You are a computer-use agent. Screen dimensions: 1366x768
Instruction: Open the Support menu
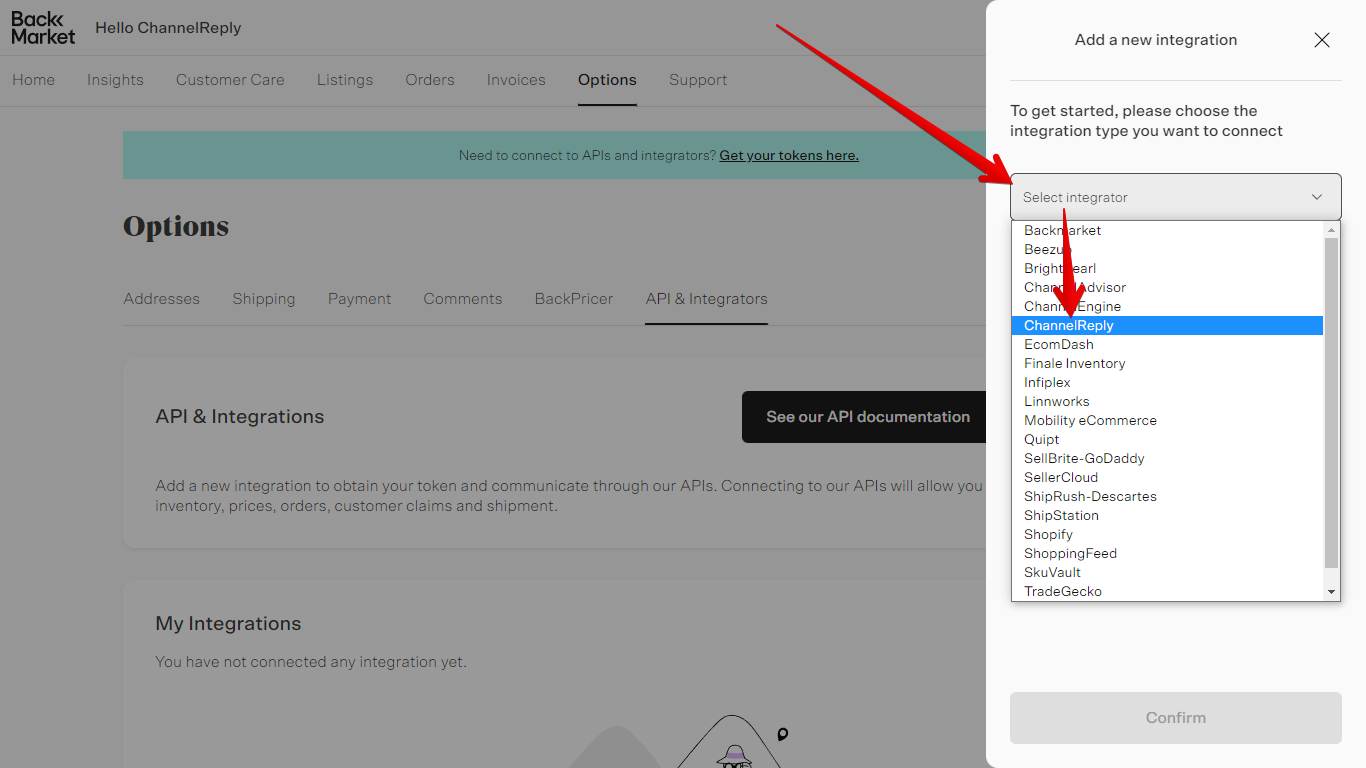point(698,80)
